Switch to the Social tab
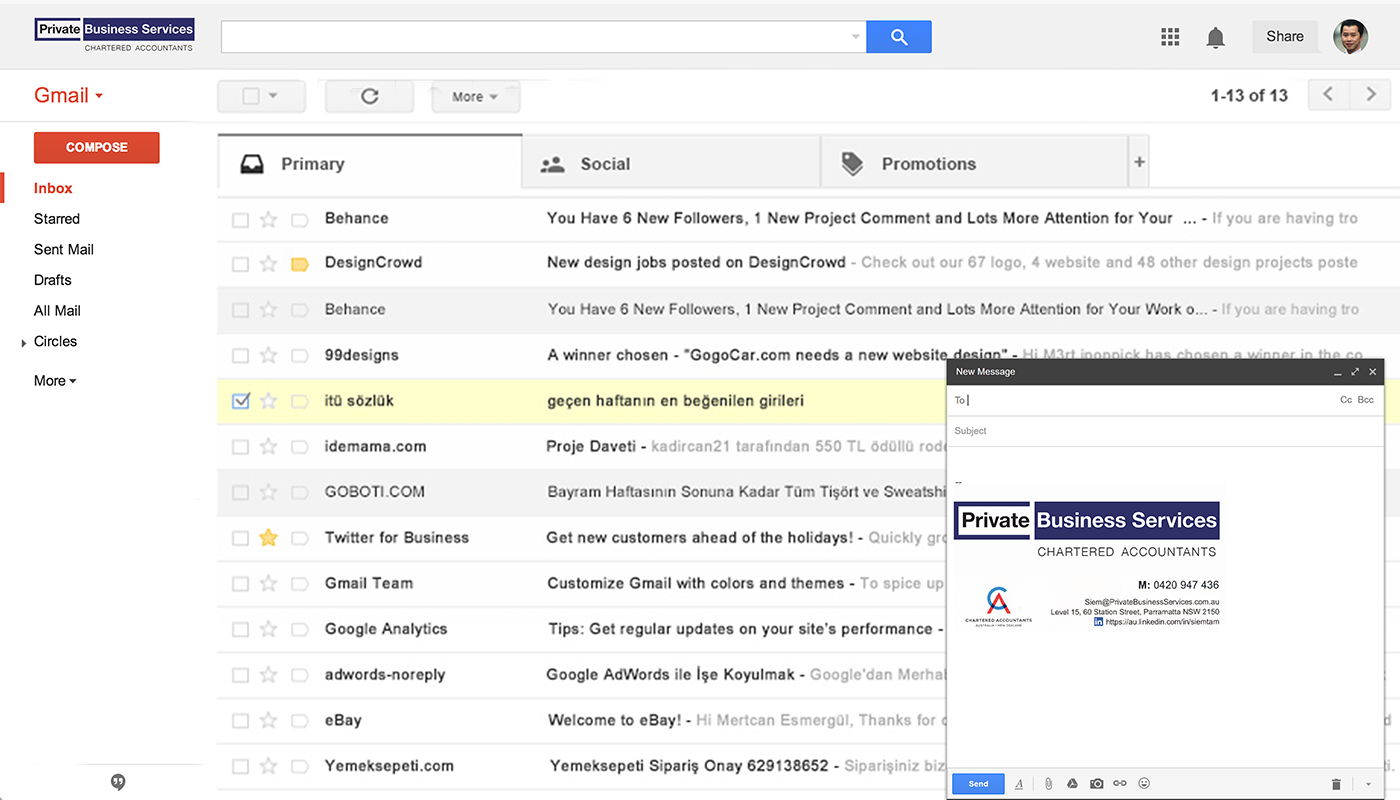 point(671,164)
